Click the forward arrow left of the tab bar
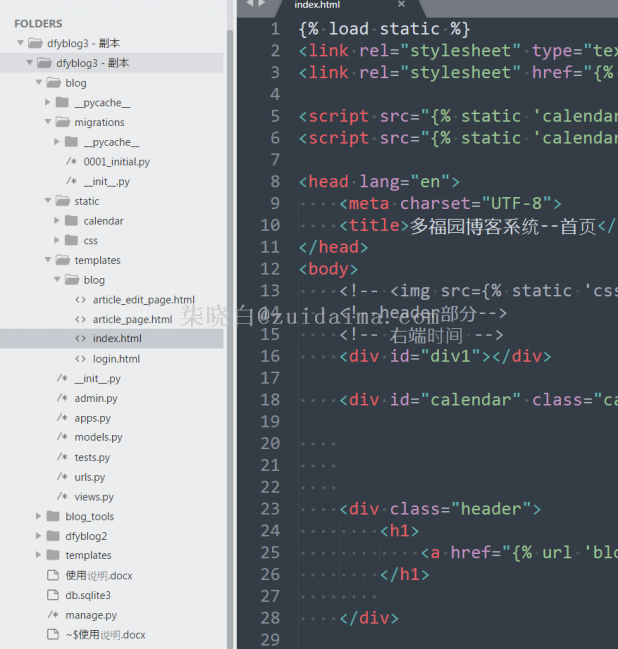Image resolution: width=618 pixels, height=649 pixels. coord(262,4)
